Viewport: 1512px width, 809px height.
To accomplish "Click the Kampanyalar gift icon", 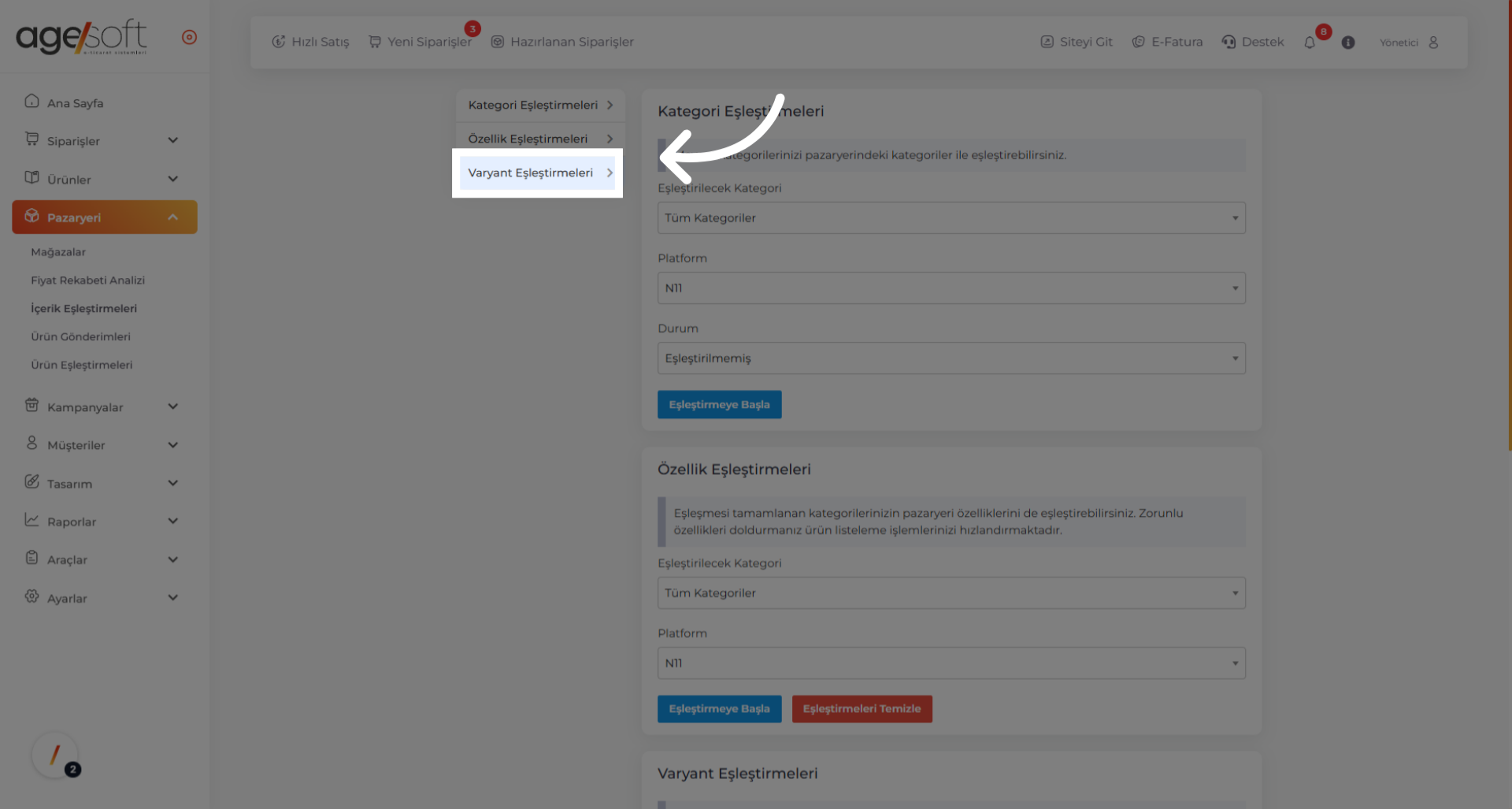I will pos(31,406).
